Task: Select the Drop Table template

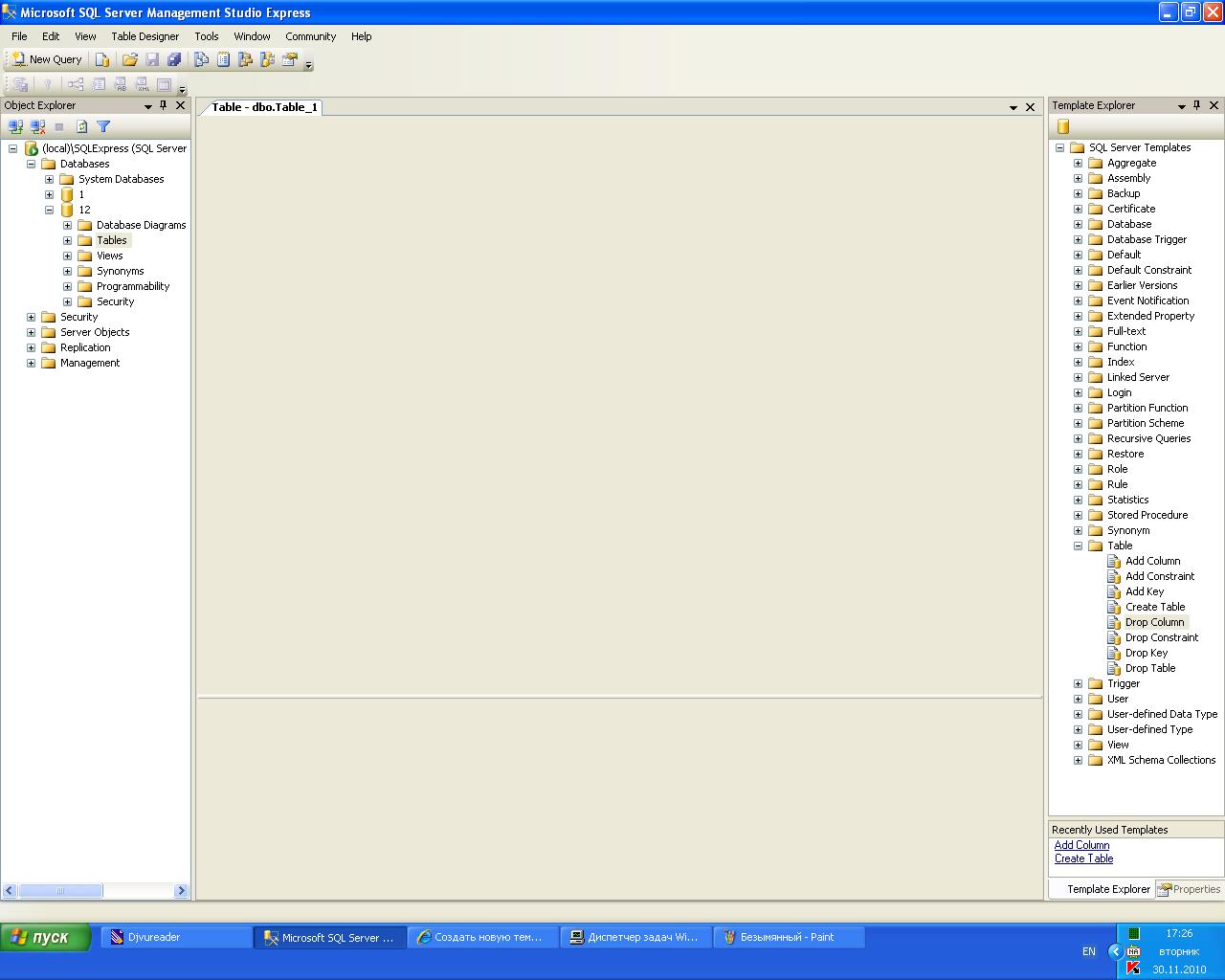Action: click(x=1150, y=668)
